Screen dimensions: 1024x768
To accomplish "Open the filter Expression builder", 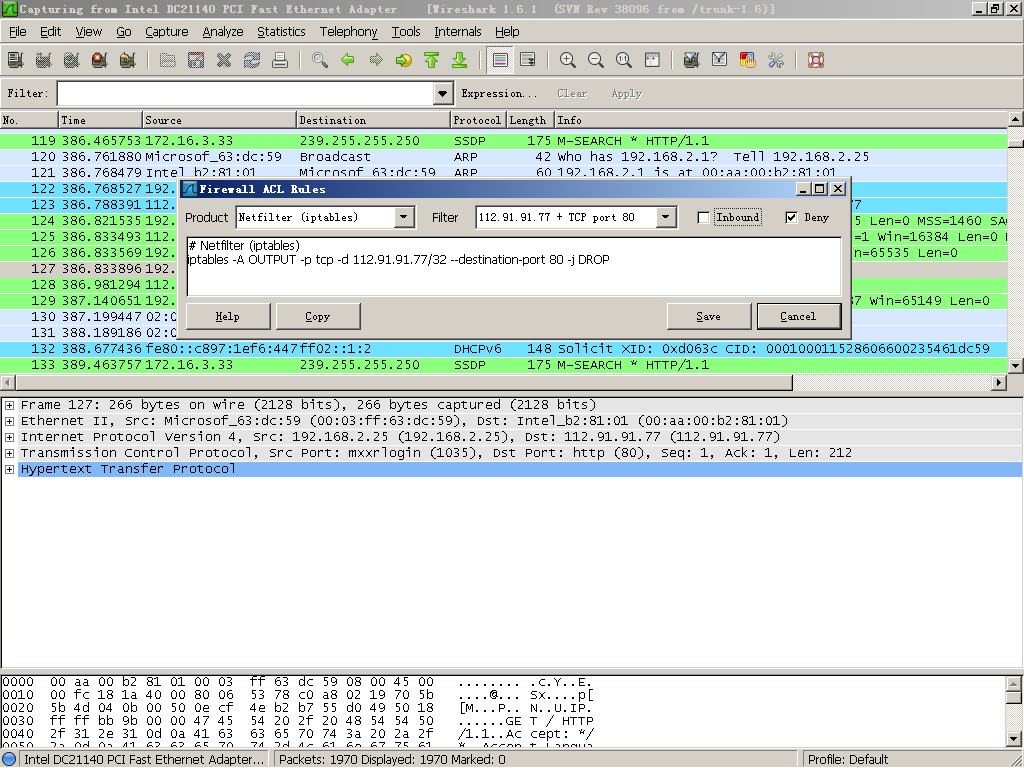I will (499, 93).
